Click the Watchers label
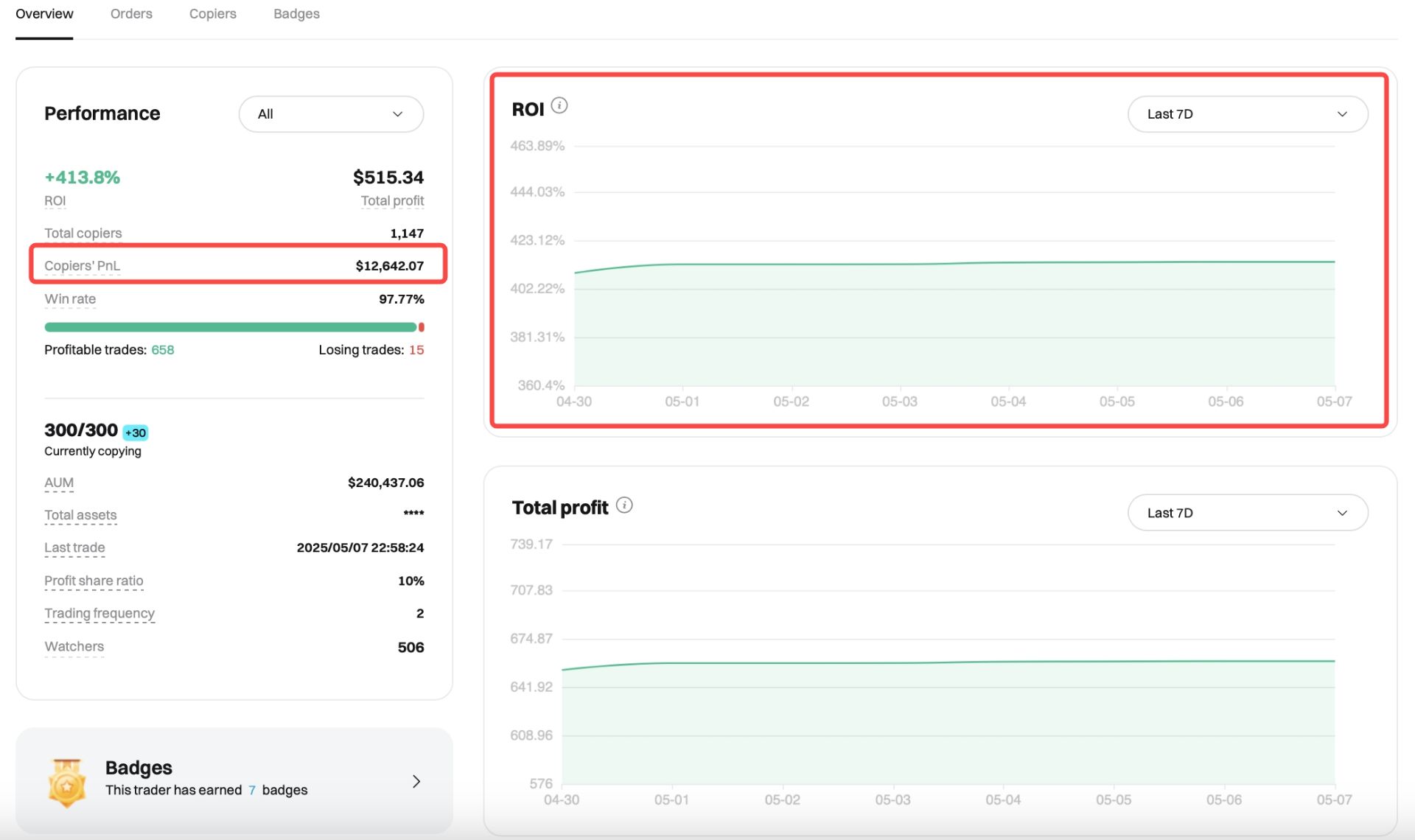1415x840 pixels. click(74, 646)
